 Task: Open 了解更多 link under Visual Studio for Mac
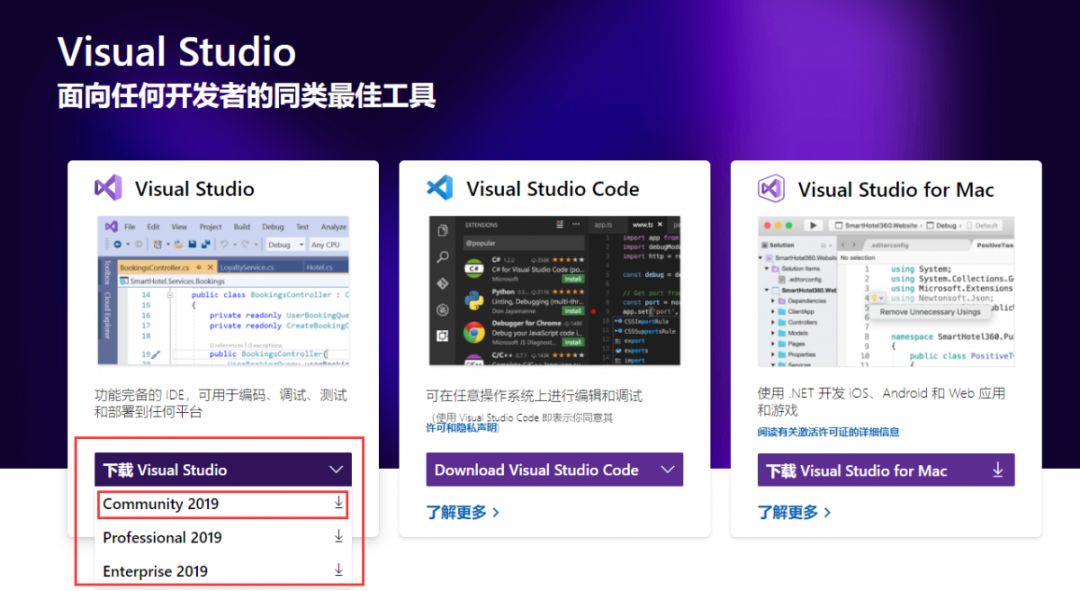click(794, 512)
